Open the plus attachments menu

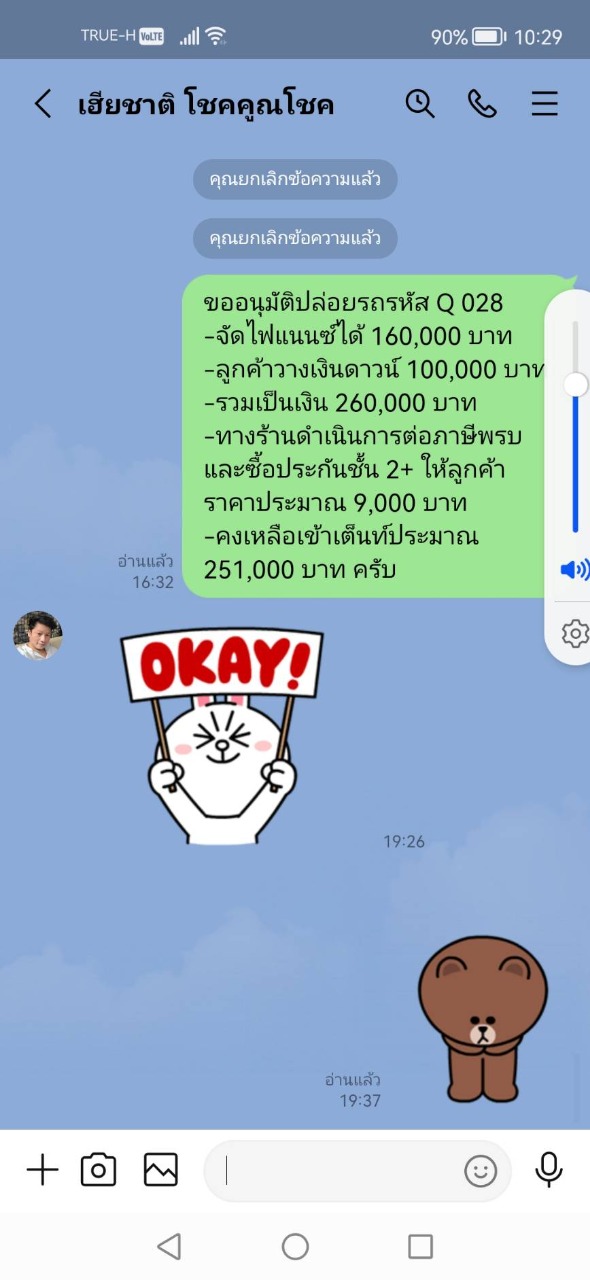click(42, 1170)
